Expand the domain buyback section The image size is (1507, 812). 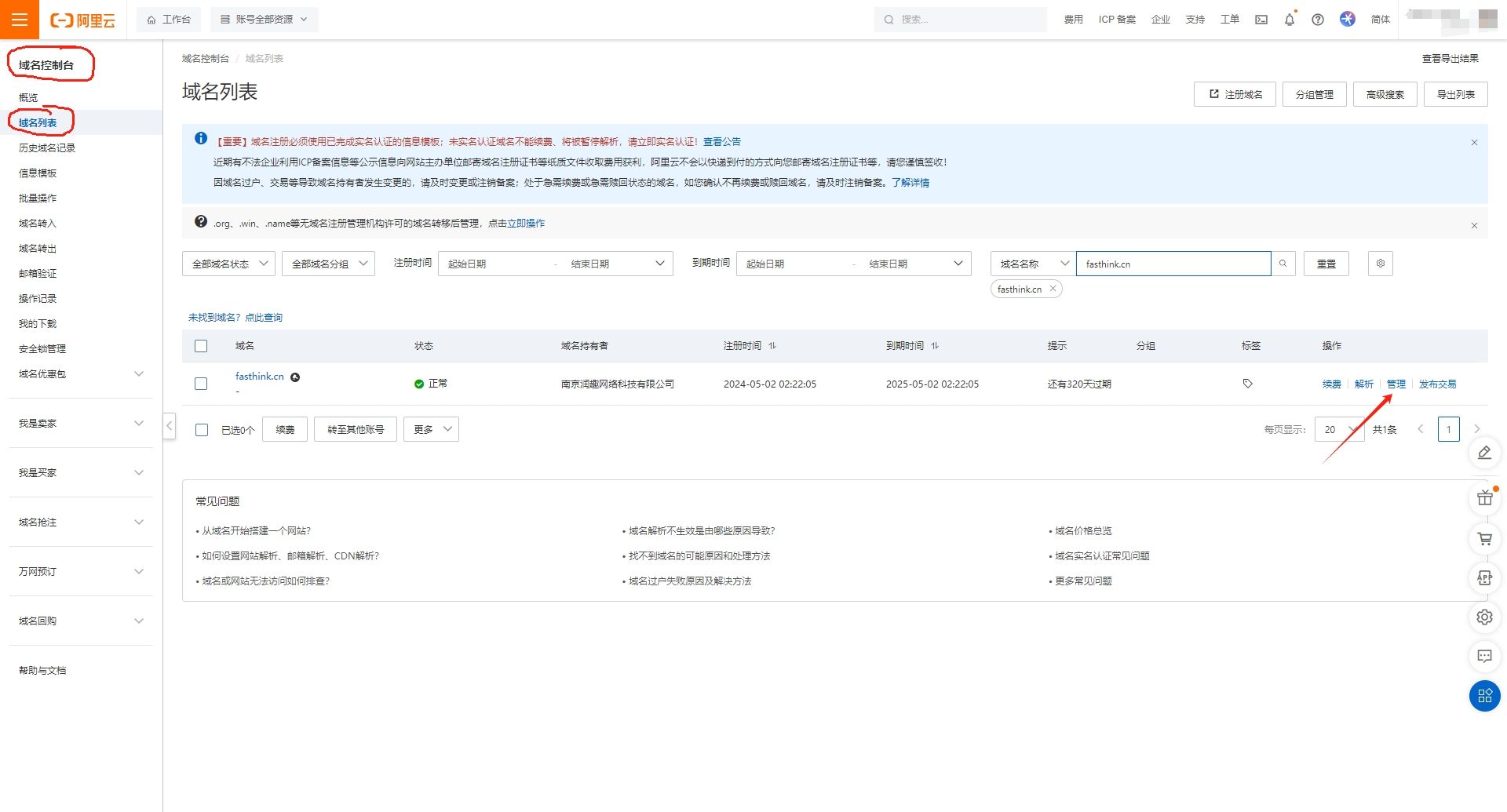click(81, 621)
